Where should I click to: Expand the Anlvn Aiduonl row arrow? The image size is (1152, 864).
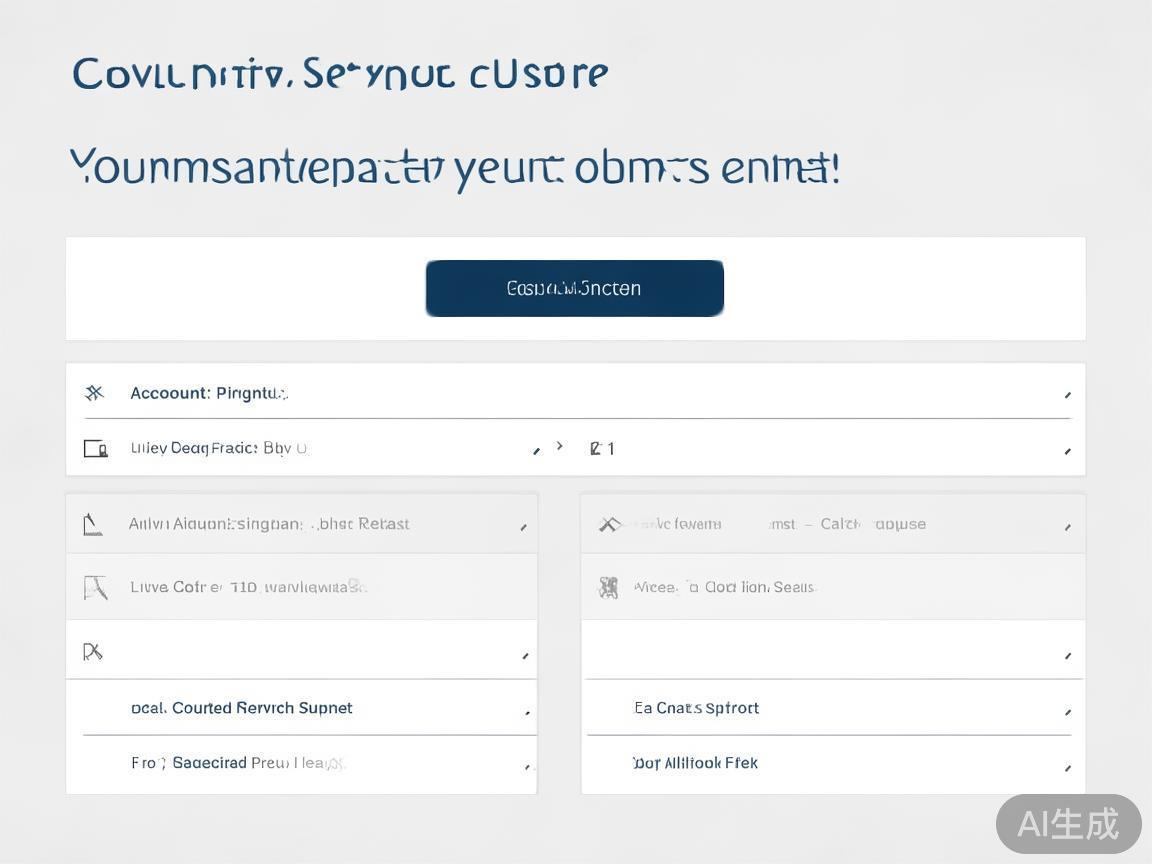(523, 527)
